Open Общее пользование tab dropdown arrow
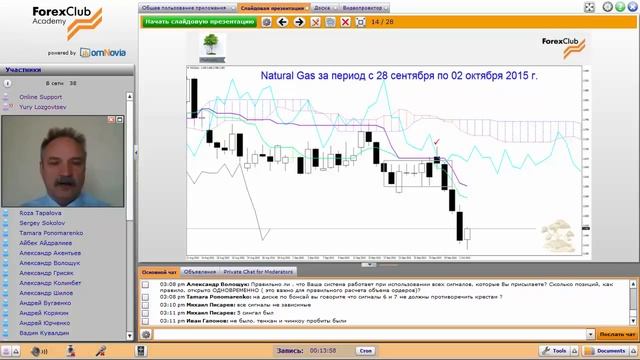This screenshot has height=360, width=640. pos(233,8)
